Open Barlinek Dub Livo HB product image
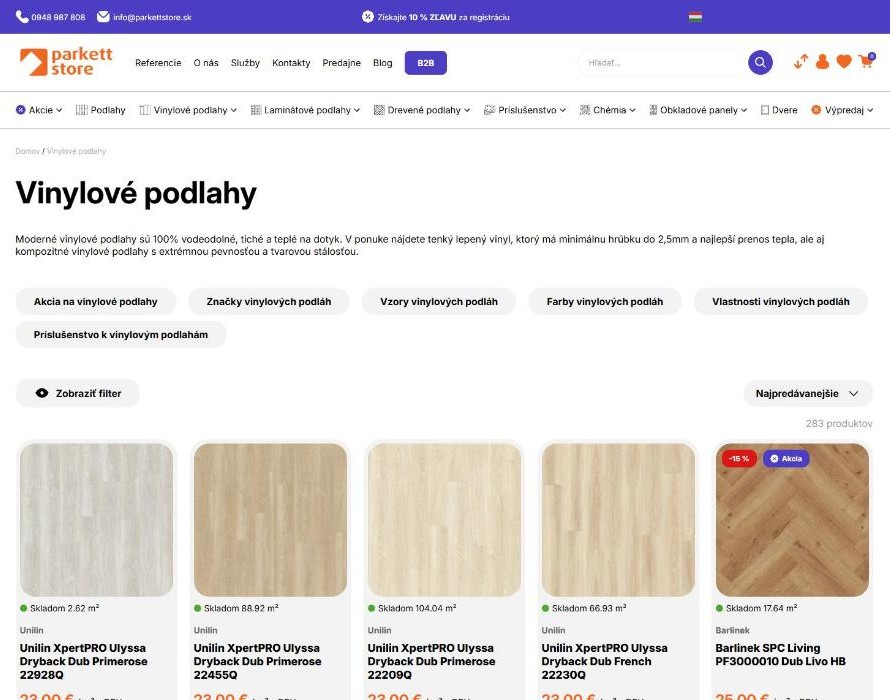This screenshot has height=700, width=890. click(792, 519)
